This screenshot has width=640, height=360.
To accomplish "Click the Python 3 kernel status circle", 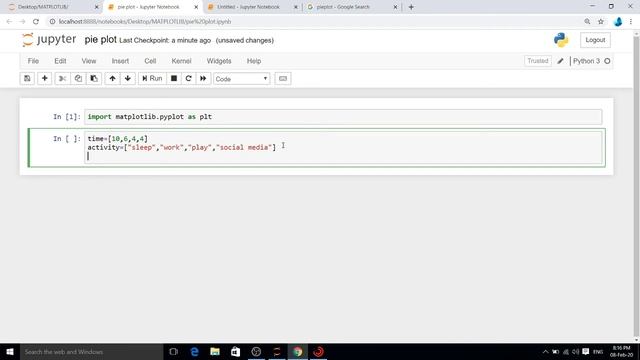I will (607, 61).
